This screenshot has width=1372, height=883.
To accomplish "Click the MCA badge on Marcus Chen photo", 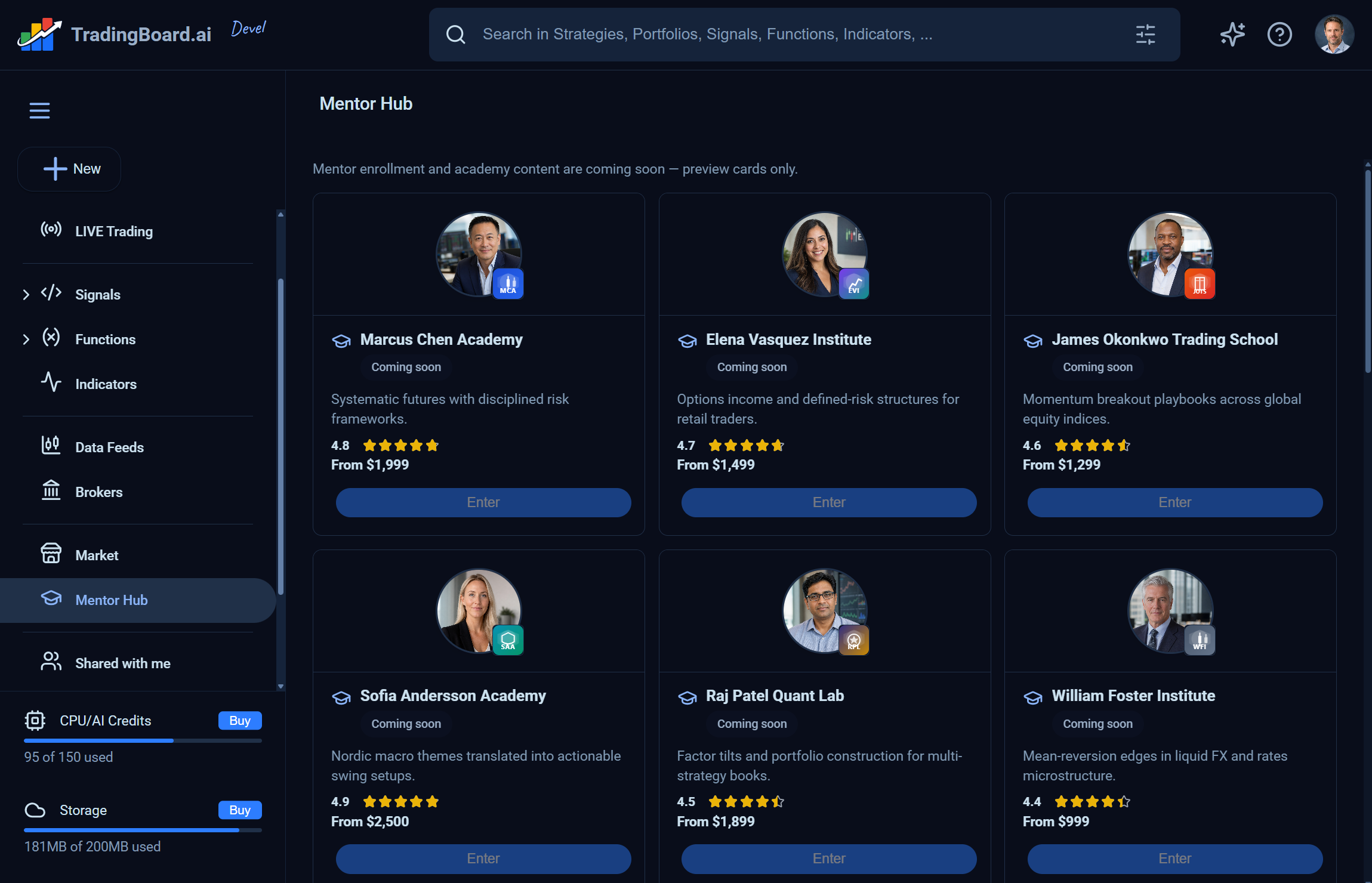I will 508,284.
